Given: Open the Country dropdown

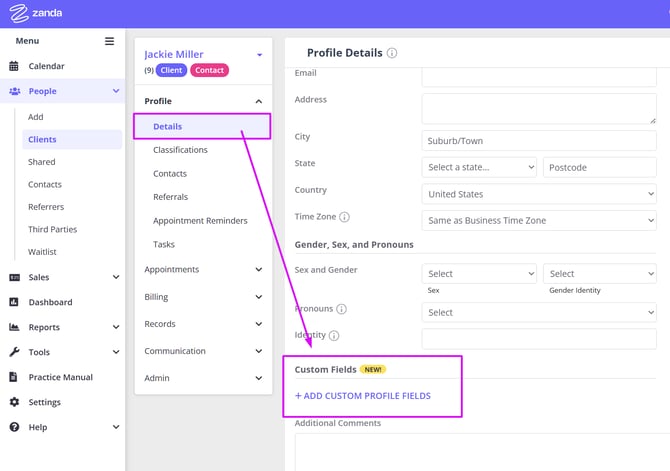Looking at the screenshot, I should click(538, 194).
